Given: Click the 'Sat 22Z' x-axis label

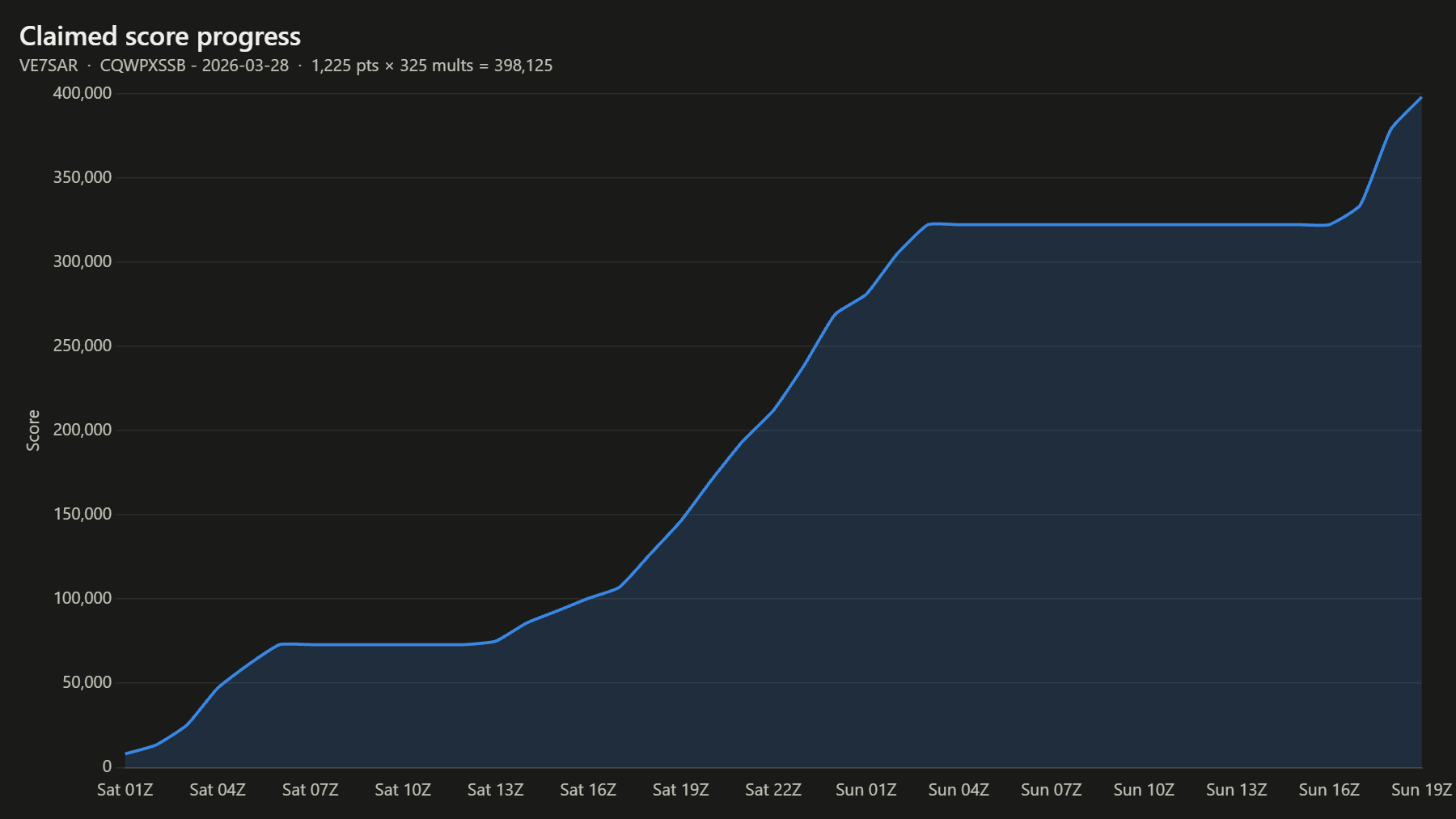Looking at the screenshot, I should (x=773, y=790).
